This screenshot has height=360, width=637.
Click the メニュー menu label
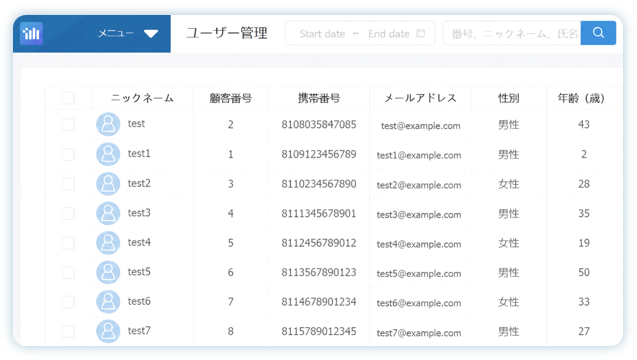coord(116,33)
